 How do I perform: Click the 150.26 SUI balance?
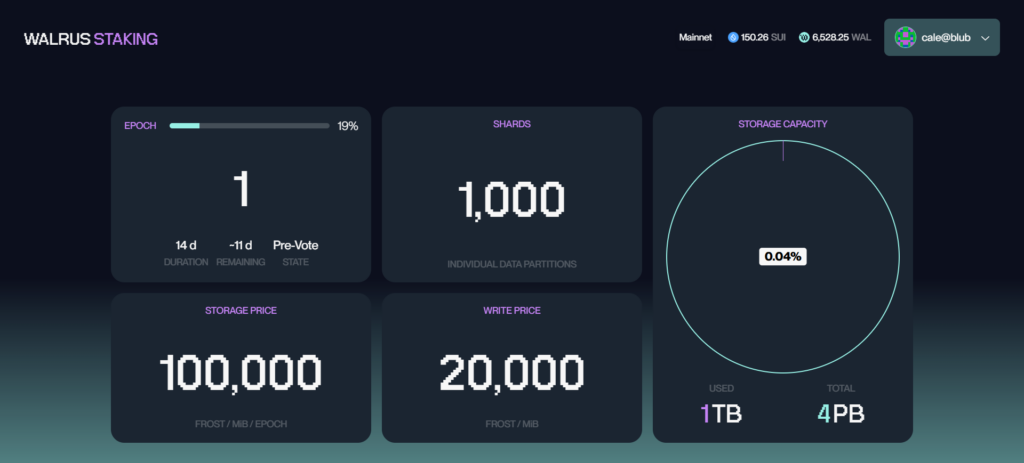click(x=763, y=38)
